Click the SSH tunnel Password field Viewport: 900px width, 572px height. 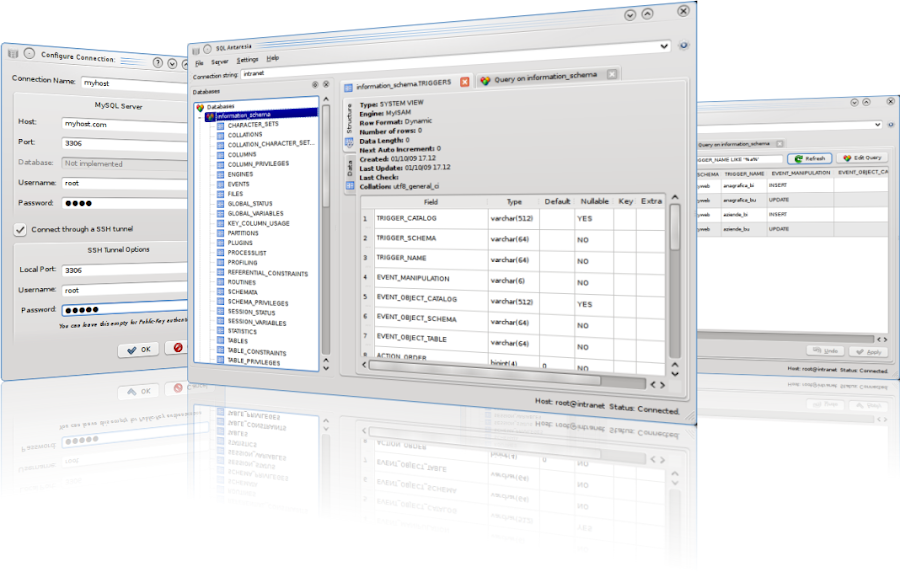tap(125, 309)
